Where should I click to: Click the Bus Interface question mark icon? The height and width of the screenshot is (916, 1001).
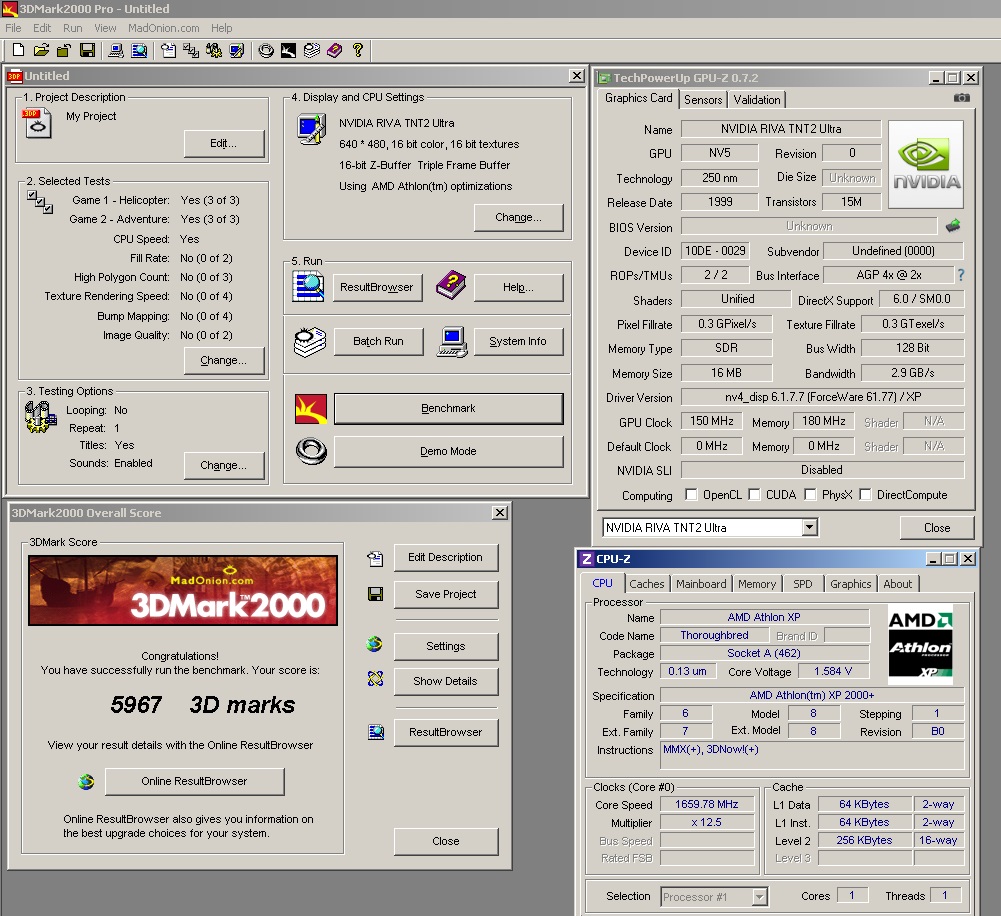pos(961,275)
